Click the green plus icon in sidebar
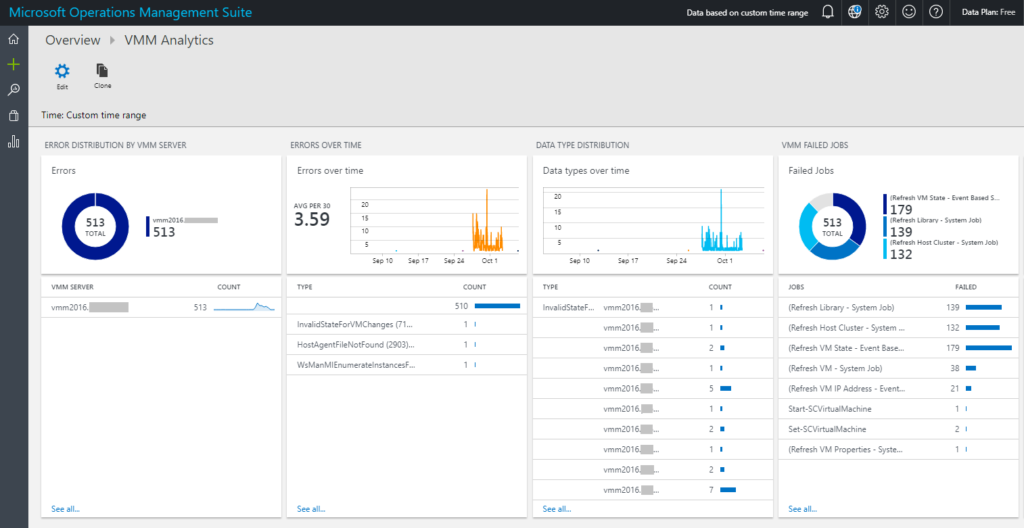Screen dimensions: 1024x528 click(13, 64)
